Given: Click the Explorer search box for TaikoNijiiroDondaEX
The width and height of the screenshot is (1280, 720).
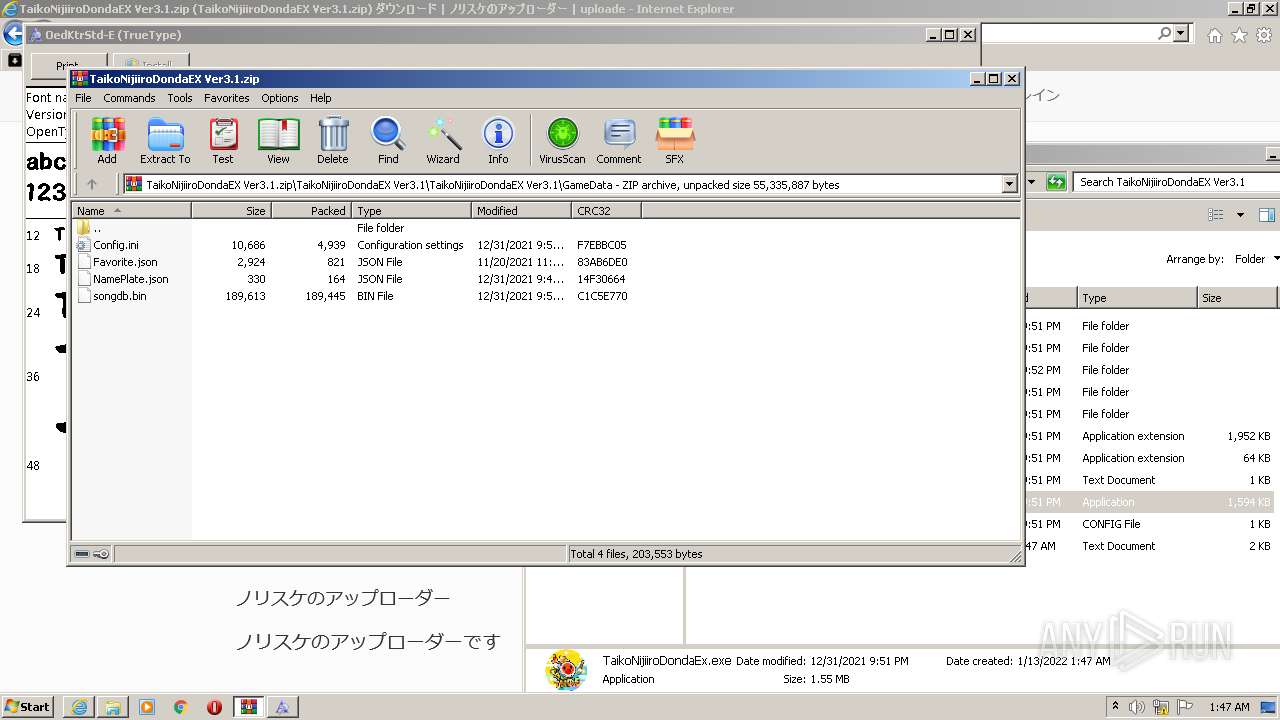Looking at the screenshot, I should pyautogui.click(x=1174, y=182).
